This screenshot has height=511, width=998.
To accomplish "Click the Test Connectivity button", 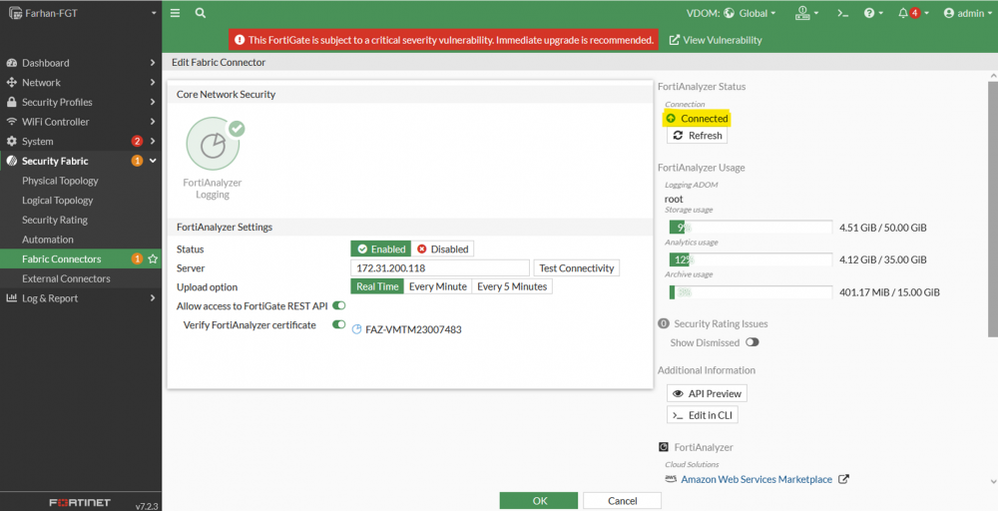I will point(576,268).
